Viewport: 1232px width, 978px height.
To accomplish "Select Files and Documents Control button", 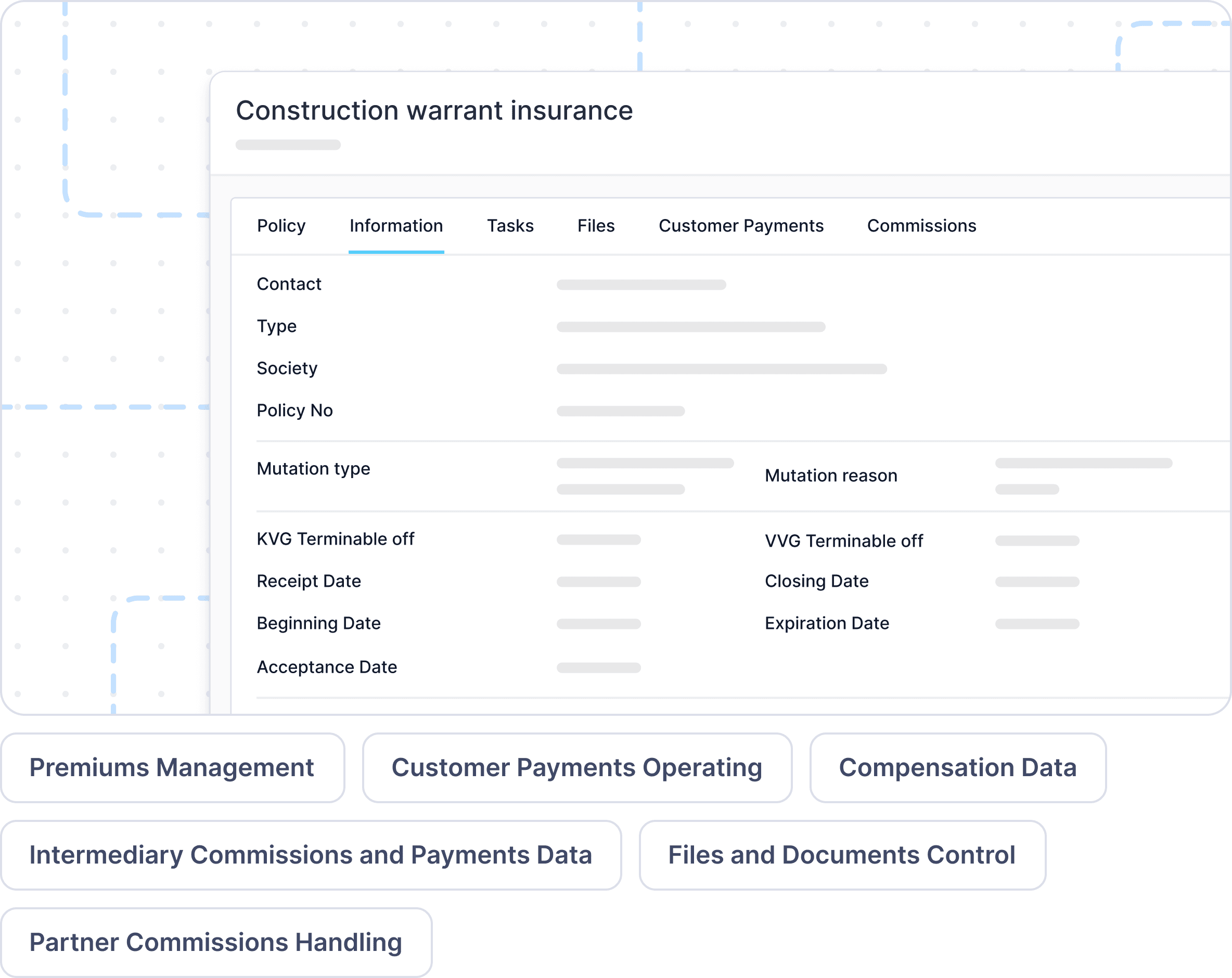I will [x=841, y=855].
